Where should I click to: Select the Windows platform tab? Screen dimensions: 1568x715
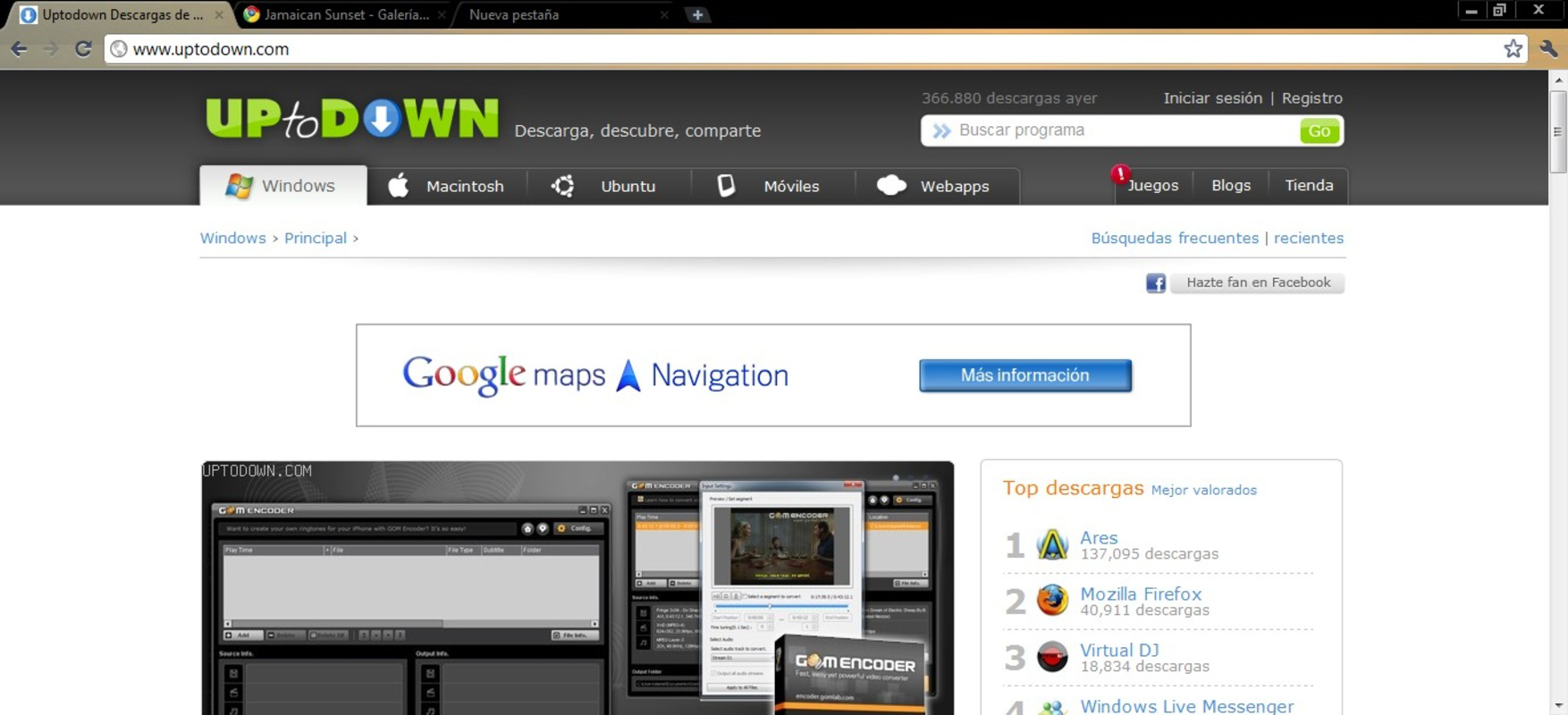(283, 185)
